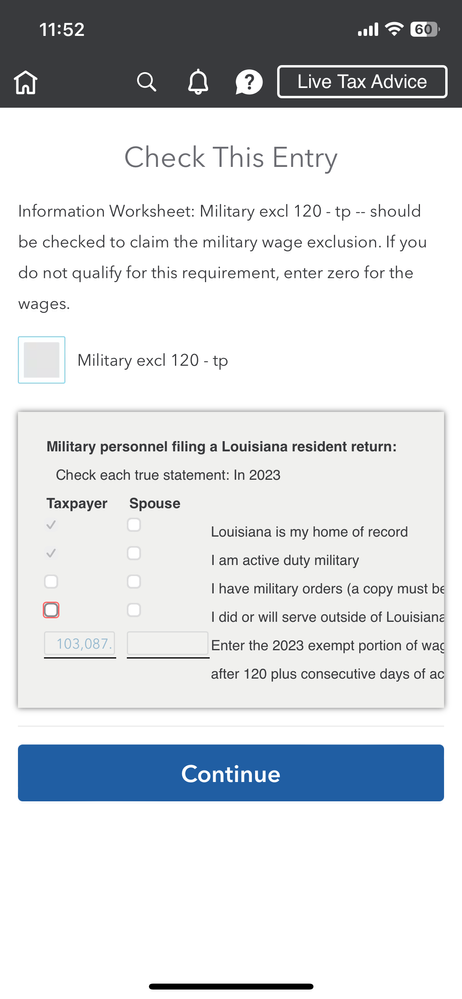The height and width of the screenshot is (999, 462).
Task: Check the Military excl 120 - tp box
Action: tap(41, 360)
